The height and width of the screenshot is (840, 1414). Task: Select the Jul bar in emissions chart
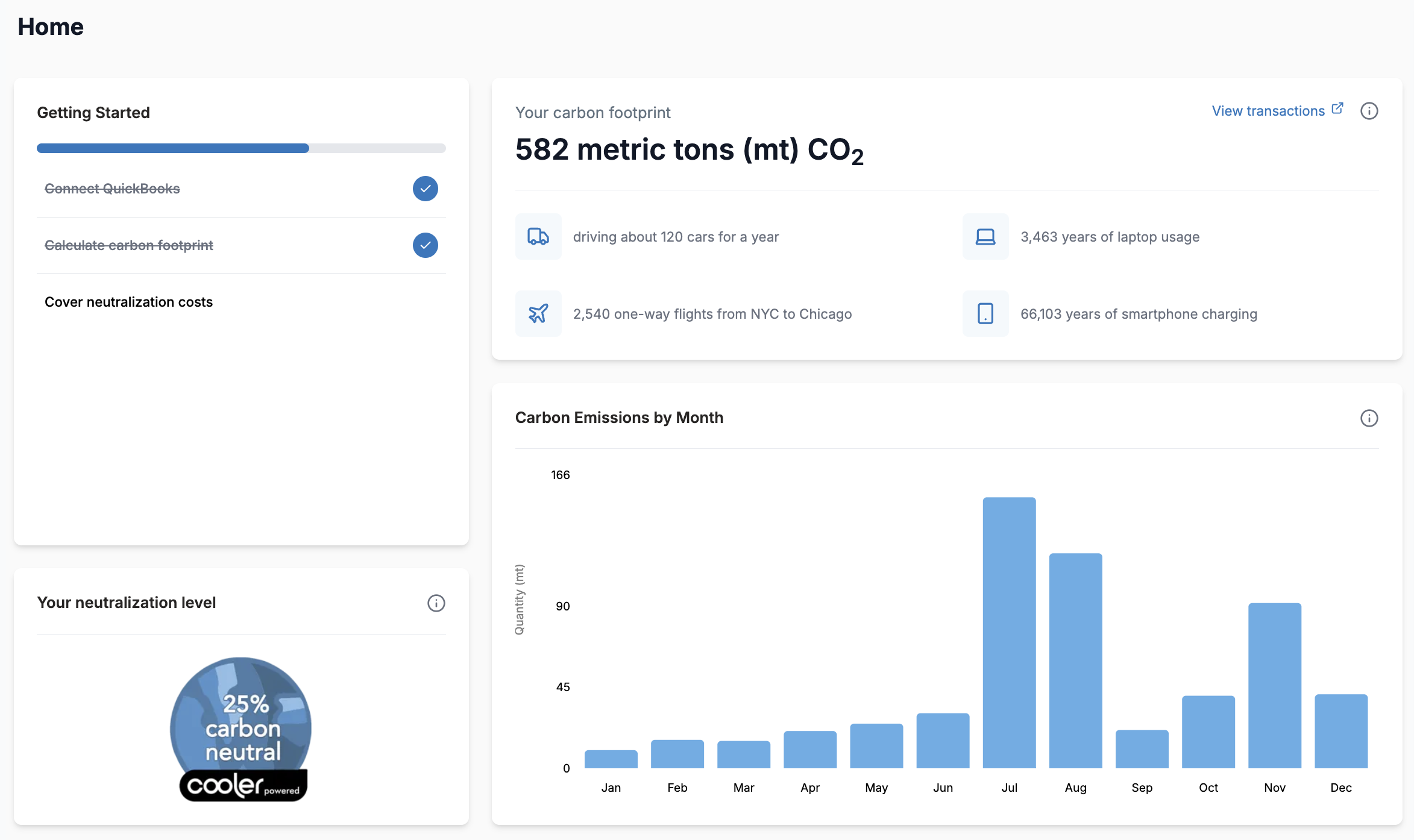tap(1009, 633)
